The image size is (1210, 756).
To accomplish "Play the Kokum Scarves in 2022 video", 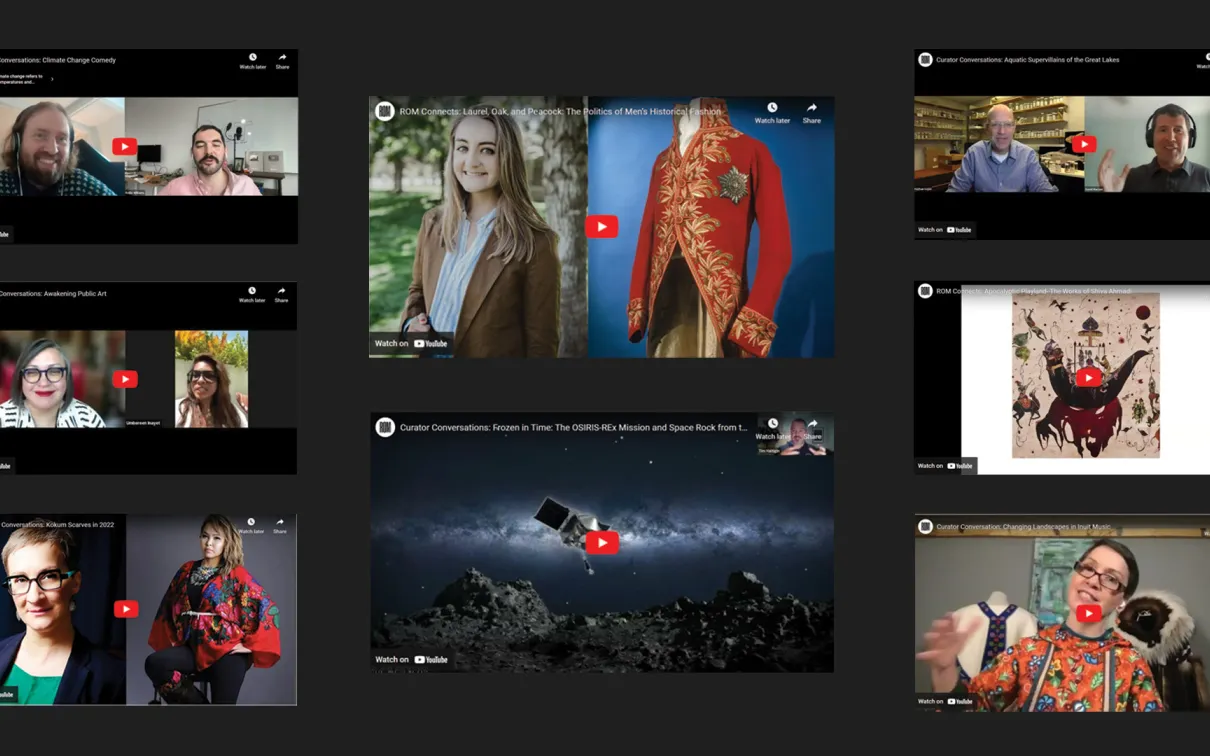I will point(126,609).
